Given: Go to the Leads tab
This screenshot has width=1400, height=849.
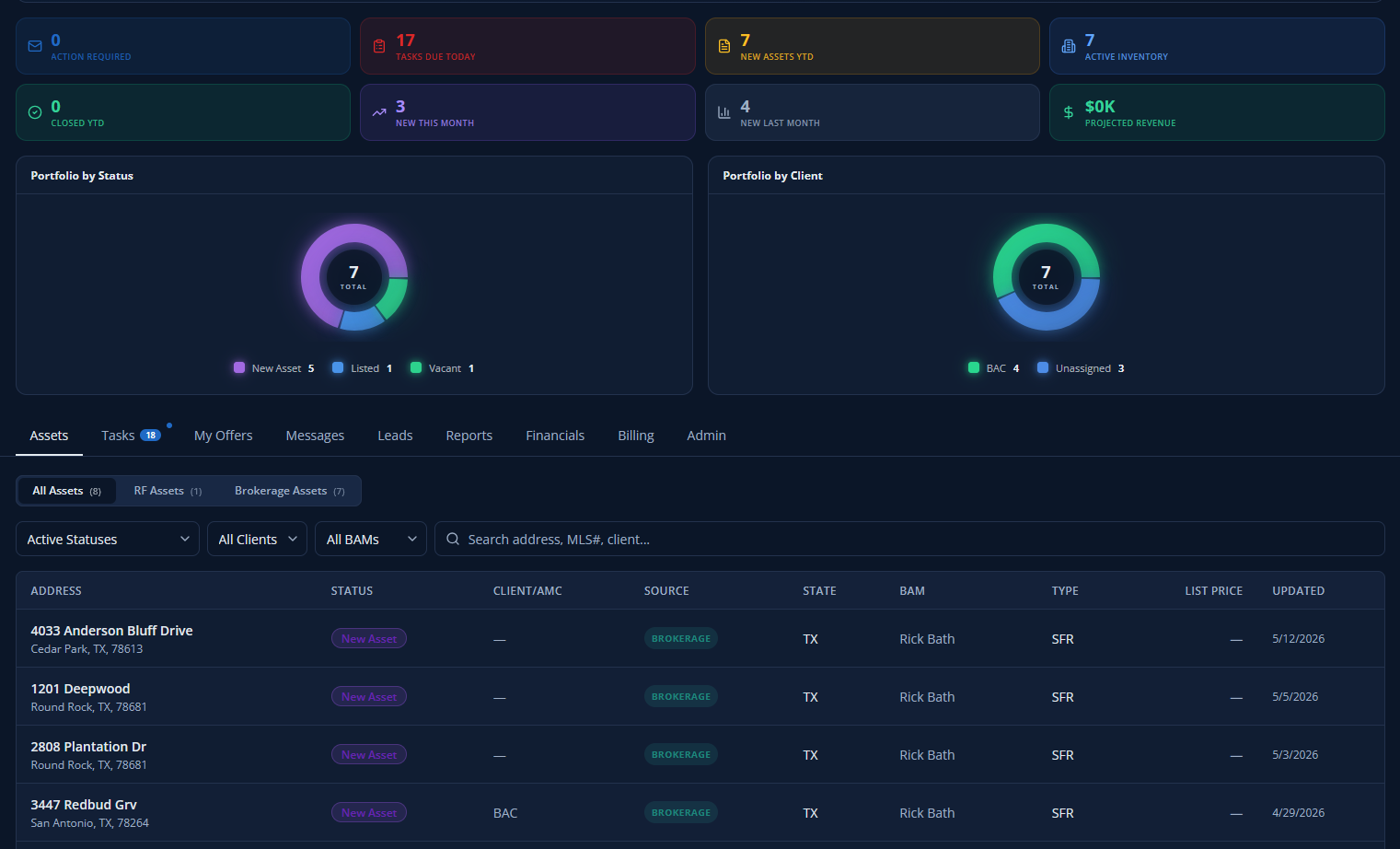Looking at the screenshot, I should click(x=395, y=436).
